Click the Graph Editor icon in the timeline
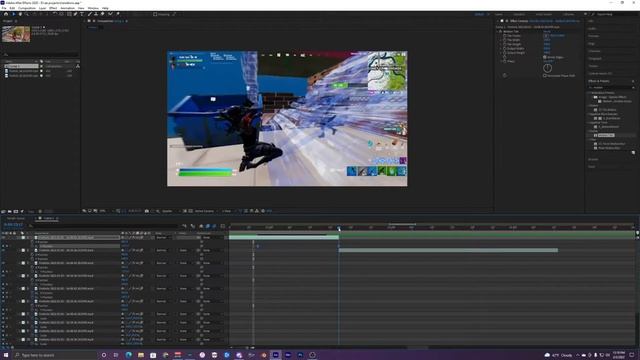This screenshot has height=360, width=640. coord(223,226)
